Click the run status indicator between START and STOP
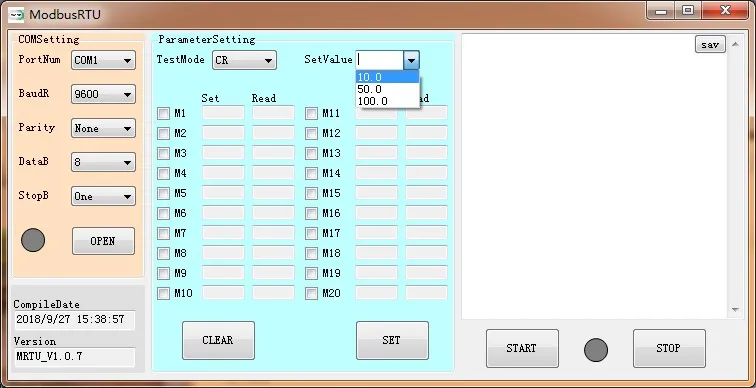 [x=596, y=350]
